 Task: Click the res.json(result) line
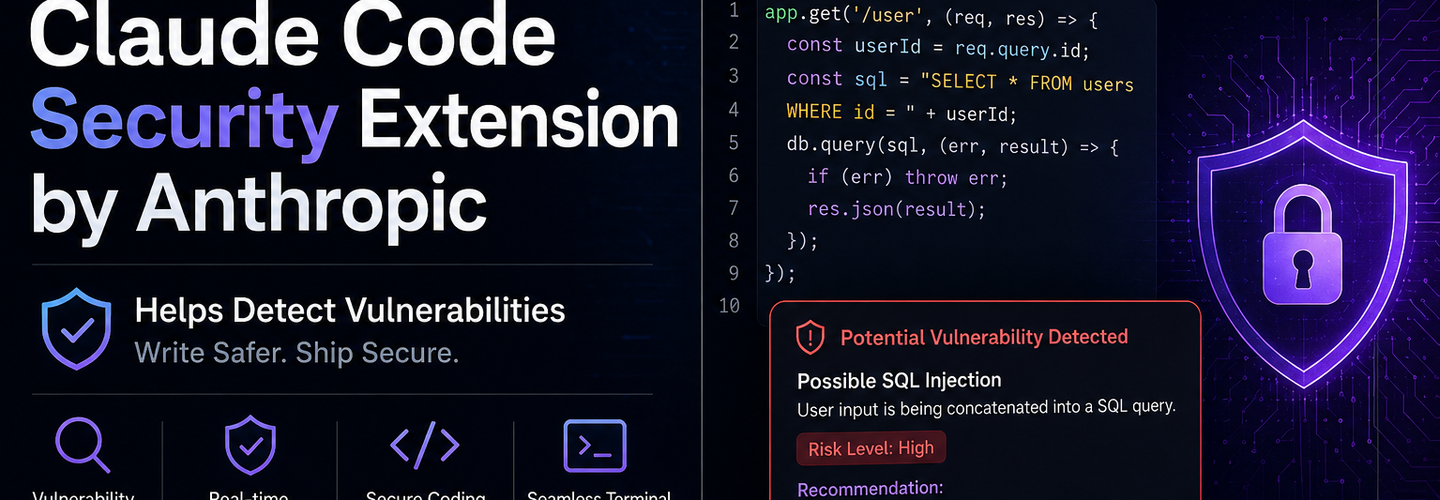(x=896, y=209)
